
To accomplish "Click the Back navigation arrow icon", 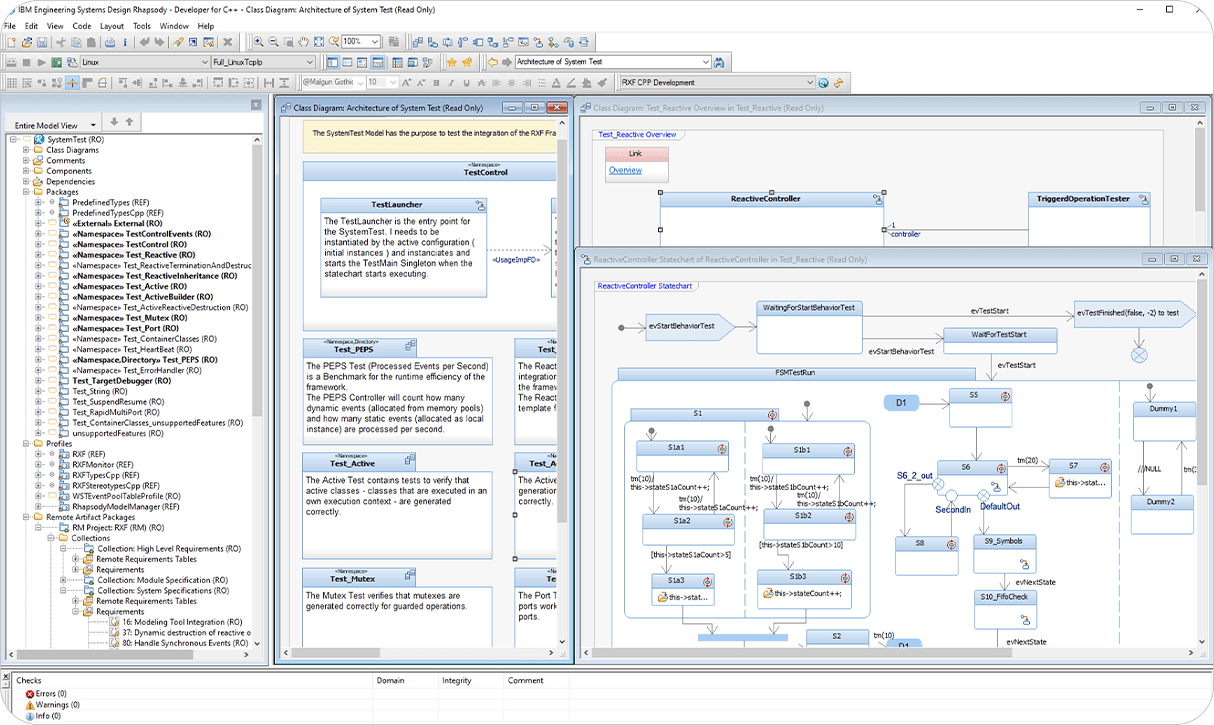I will [492, 62].
